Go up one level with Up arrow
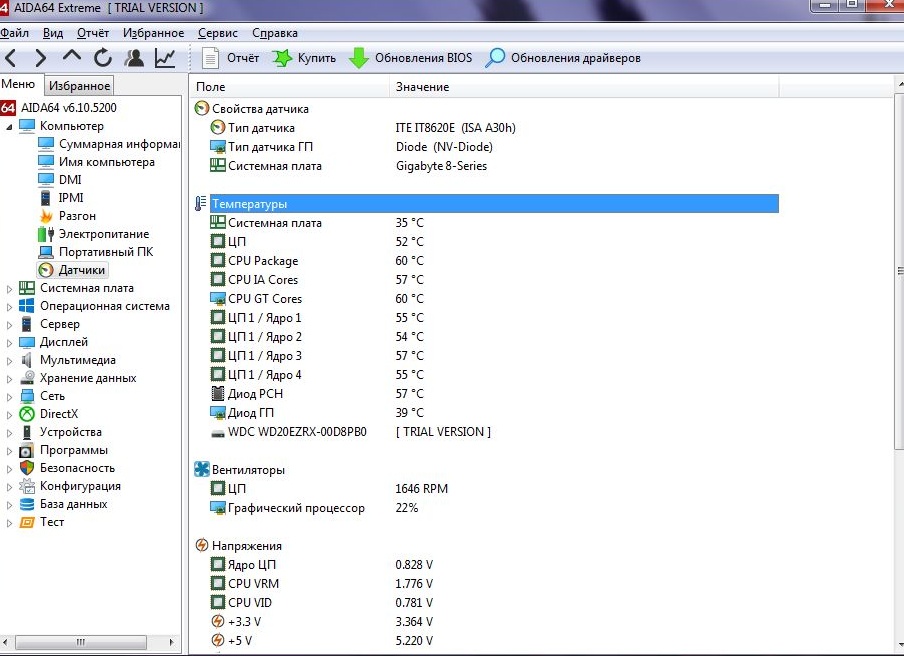Viewport: 904px width, 656px height. click(x=72, y=56)
